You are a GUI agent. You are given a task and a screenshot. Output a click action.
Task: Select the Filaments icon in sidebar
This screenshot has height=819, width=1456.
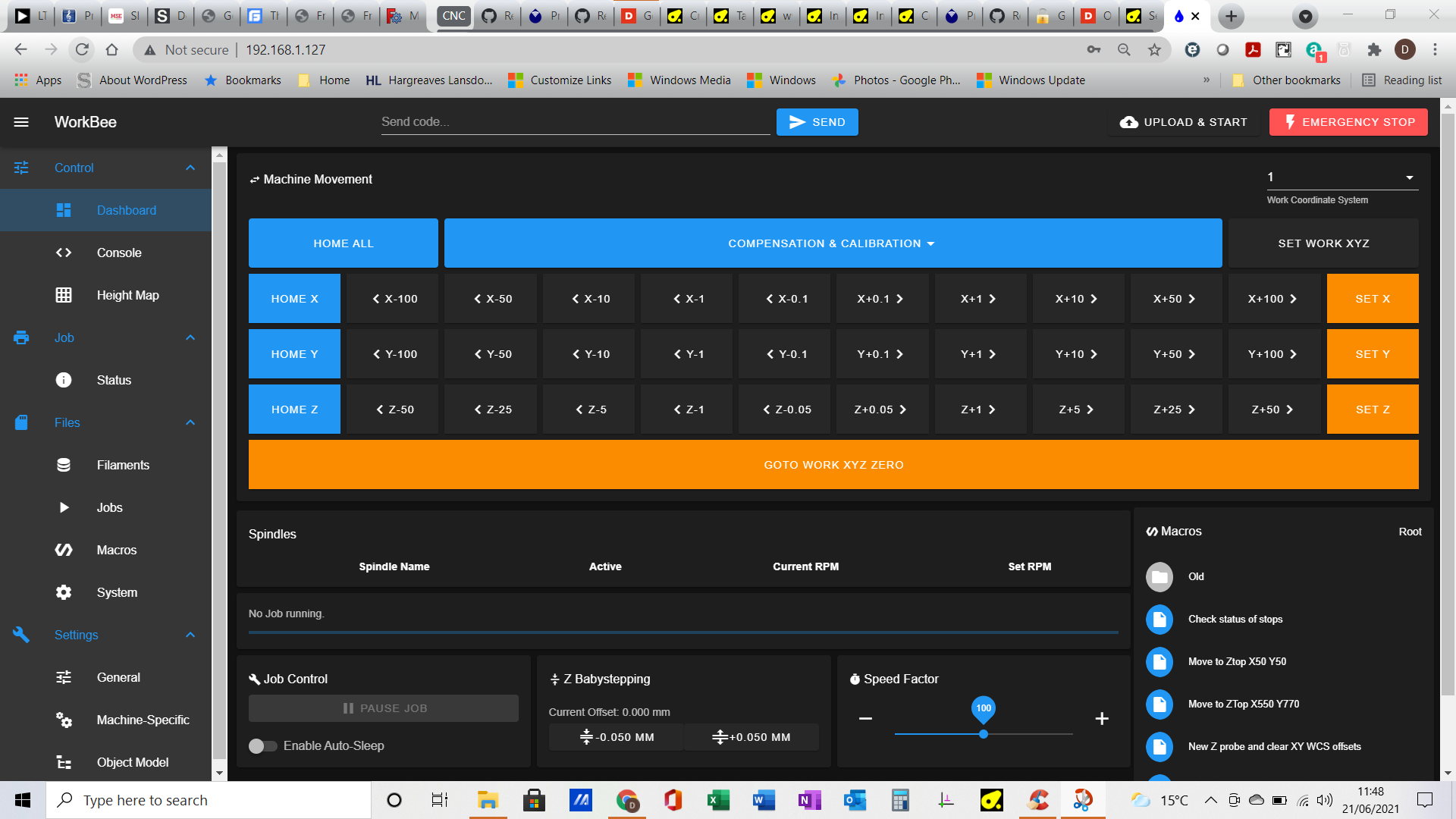[65, 464]
